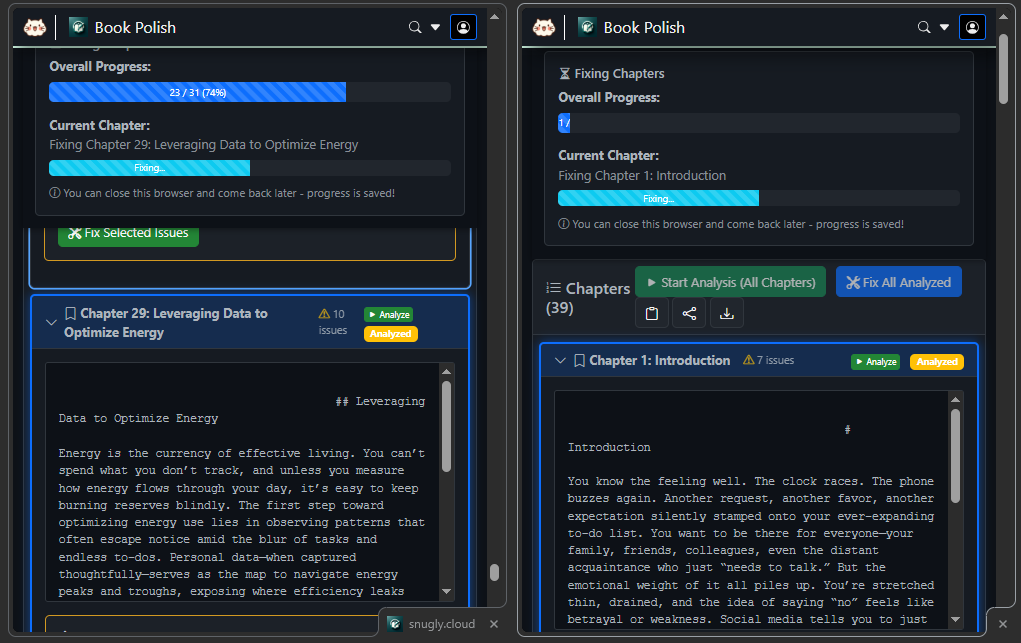Click the share icon in Chapters toolbar

689,314
